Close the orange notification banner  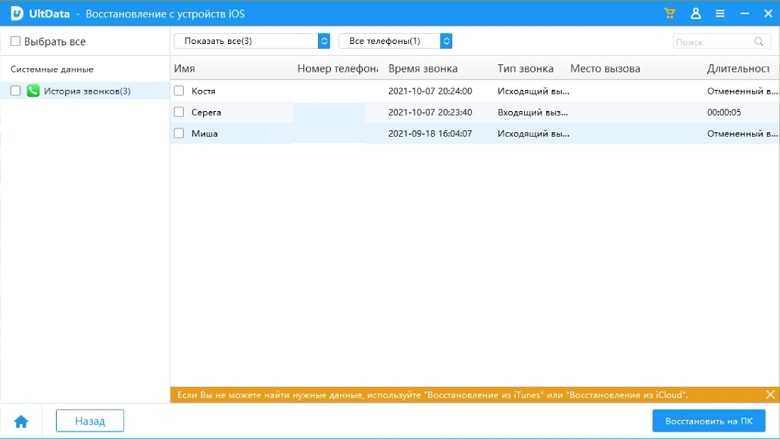[770, 395]
